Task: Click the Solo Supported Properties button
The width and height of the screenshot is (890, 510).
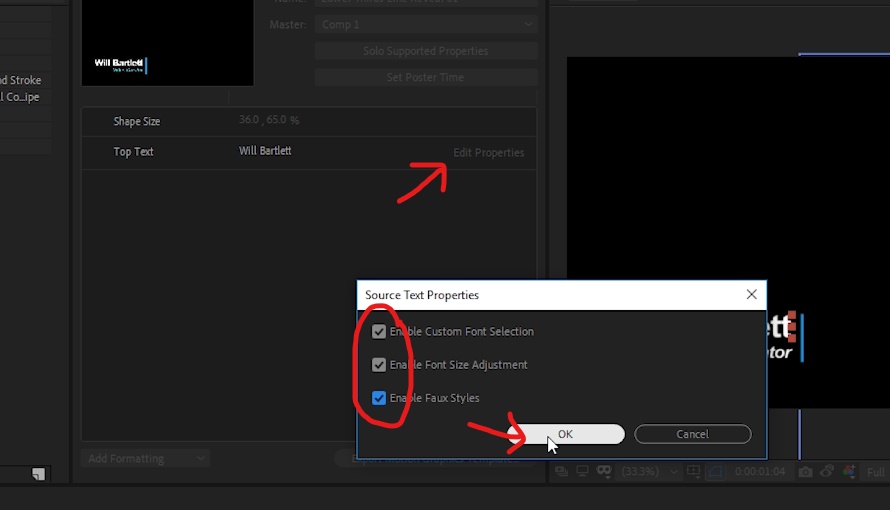Action: pyautogui.click(x=426, y=51)
